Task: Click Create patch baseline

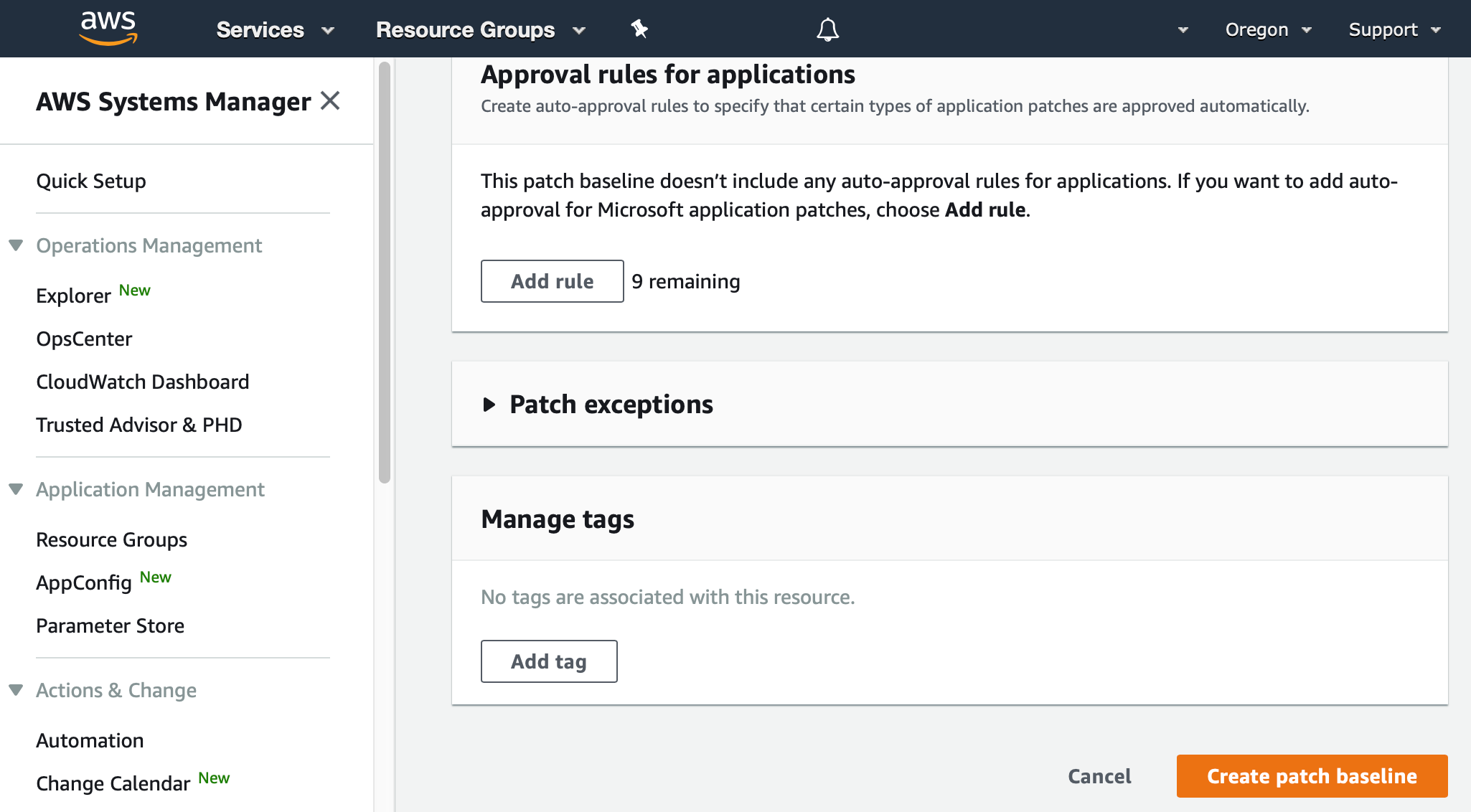Action: click(1312, 776)
